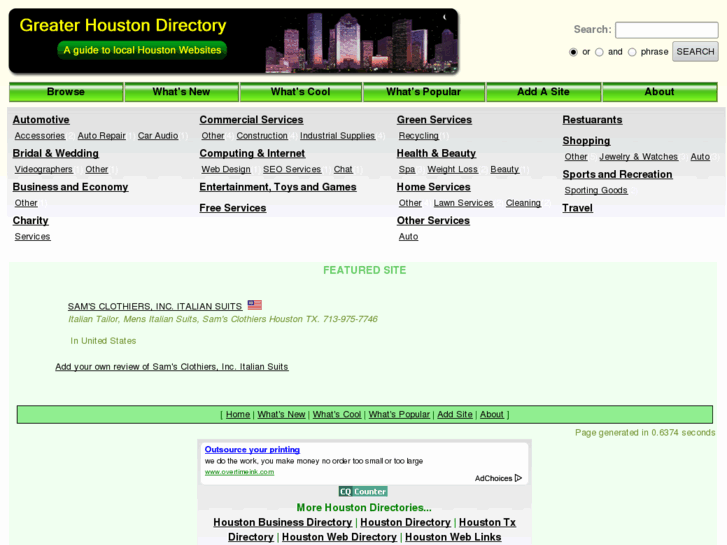Open Services under Charity
Screen dimensions: 727x545
[32, 237]
